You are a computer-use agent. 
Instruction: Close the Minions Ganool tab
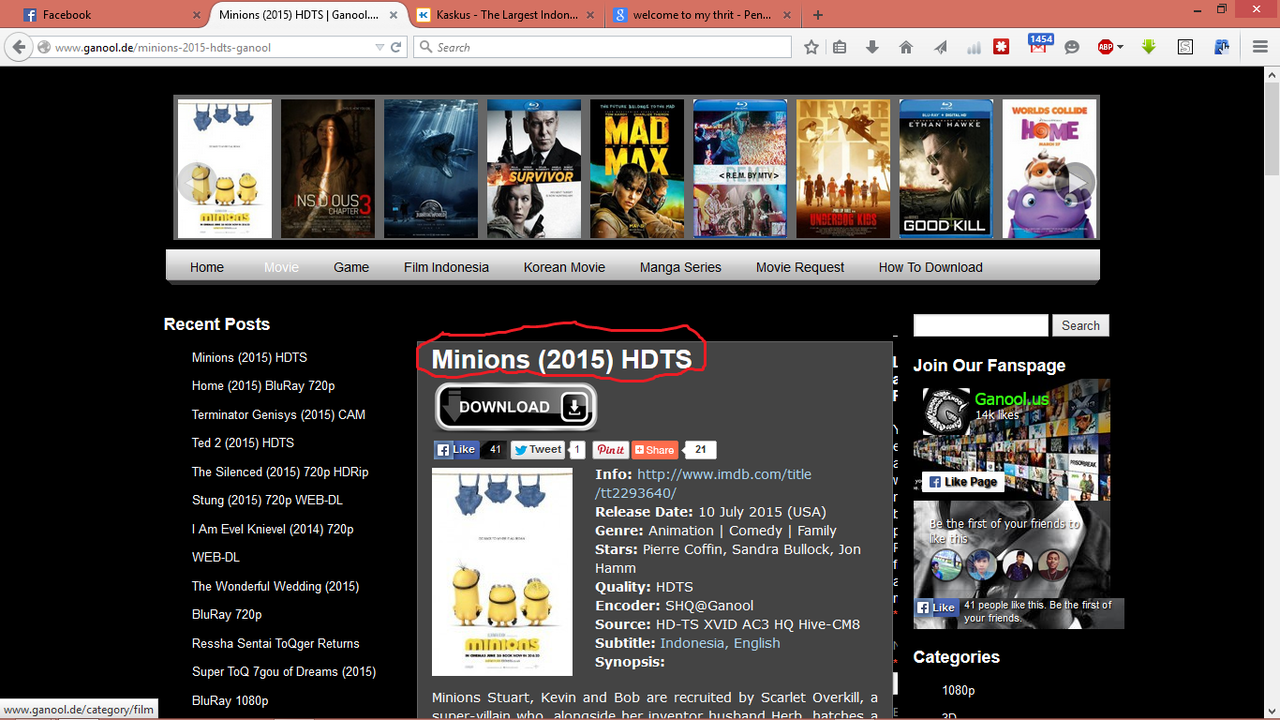(394, 15)
